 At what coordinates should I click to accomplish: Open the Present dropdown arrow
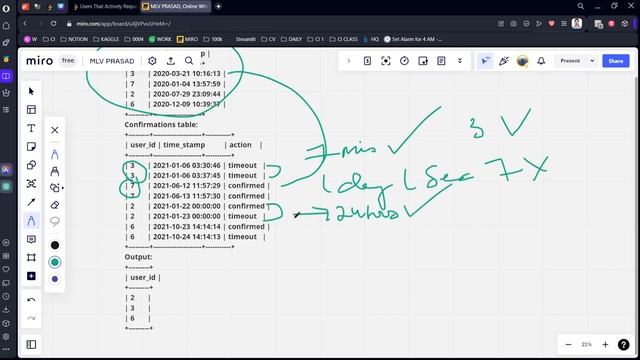pyautogui.click(x=592, y=61)
